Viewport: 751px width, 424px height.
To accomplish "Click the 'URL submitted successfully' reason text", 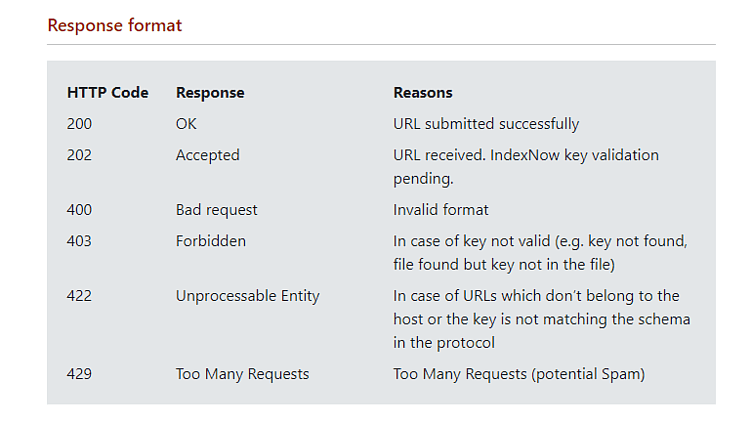I will pyautogui.click(x=486, y=124).
